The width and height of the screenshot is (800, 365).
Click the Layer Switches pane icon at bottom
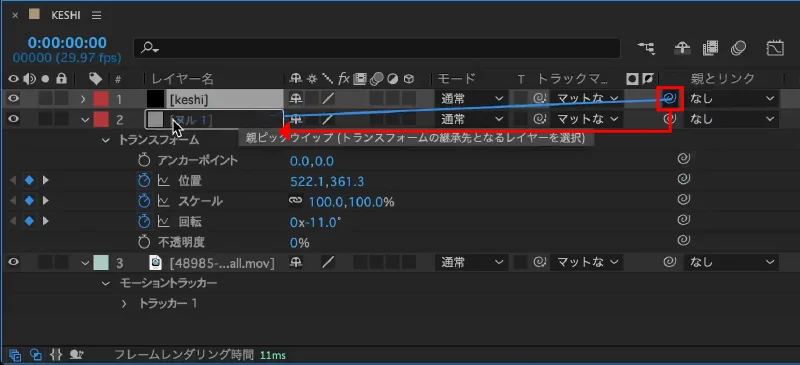coord(15,354)
